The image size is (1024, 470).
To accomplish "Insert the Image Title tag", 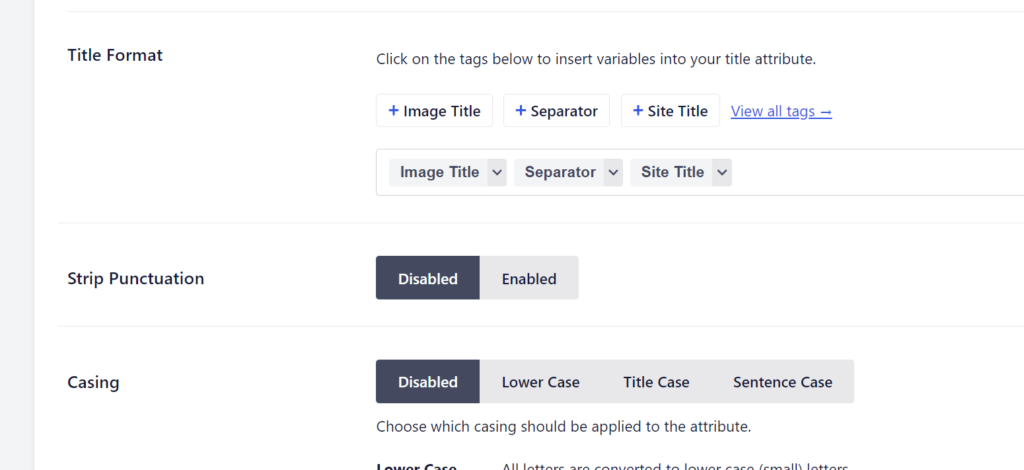I will (442, 111).
